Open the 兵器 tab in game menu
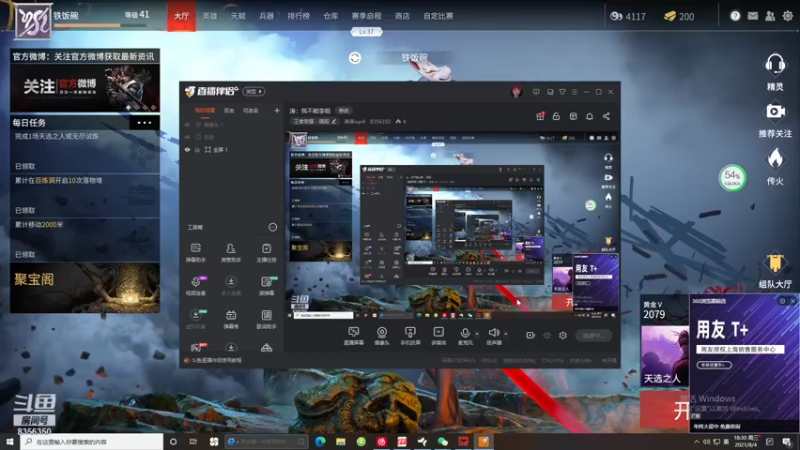The height and width of the screenshot is (450, 800). (266, 16)
